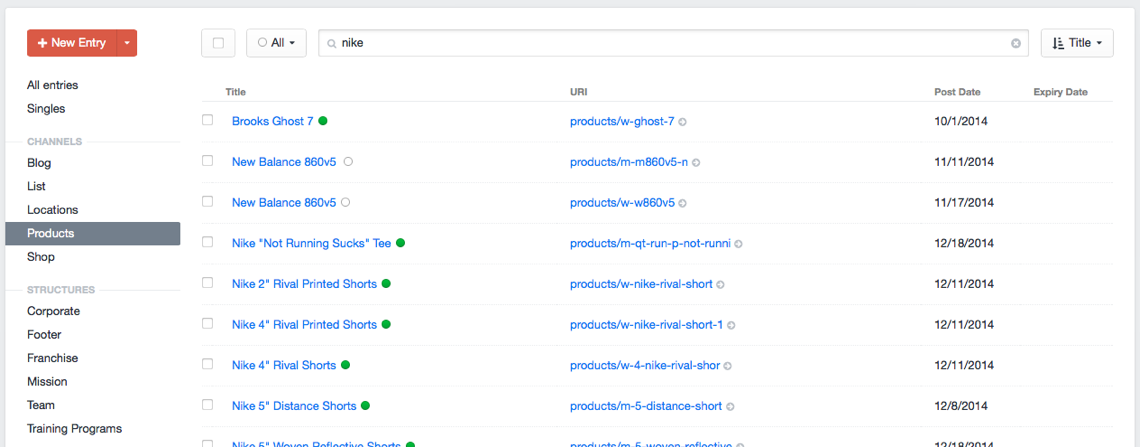Click the Expiry Date column header
The width and height of the screenshot is (1140, 447).
[x=1061, y=92]
